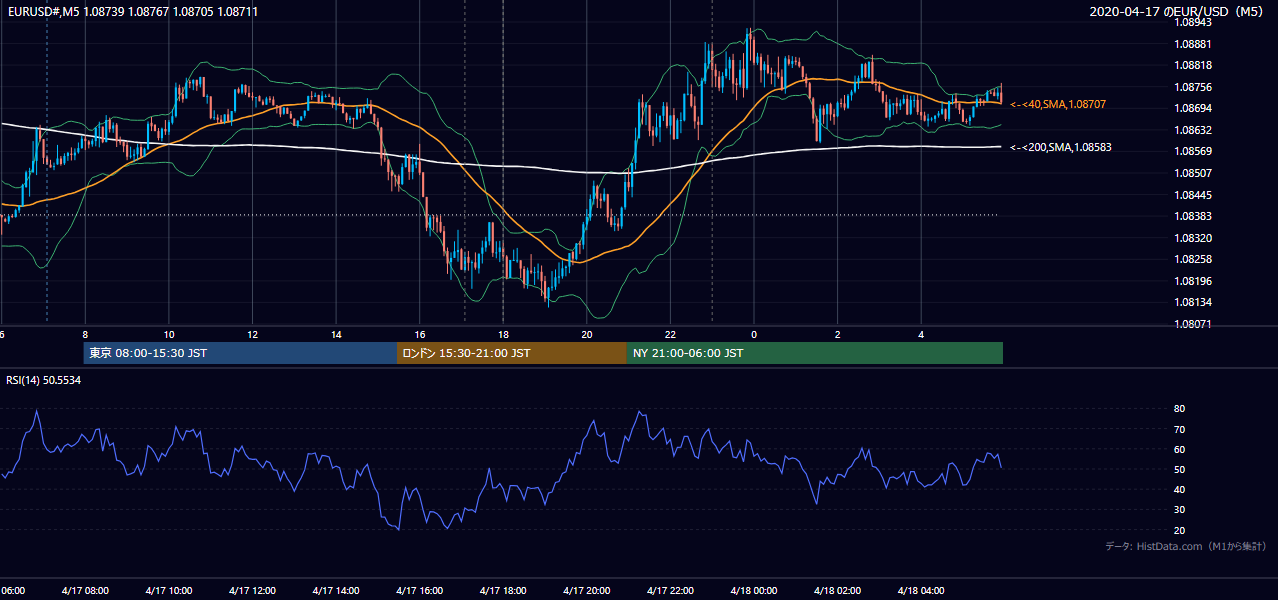Viewport: 1278px width, 600px height.
Task: Click the HistData.com data source credit
Action: click(1186, 546)
